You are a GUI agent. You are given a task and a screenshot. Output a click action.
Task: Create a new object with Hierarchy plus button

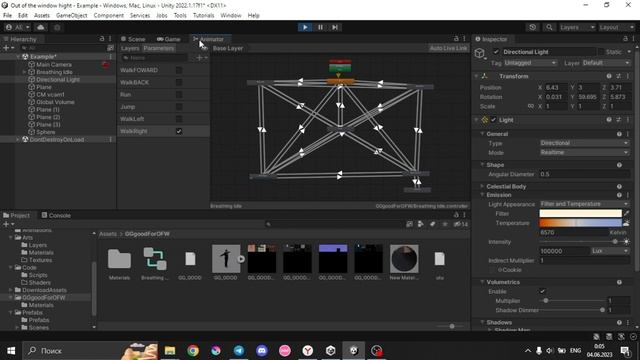[x=8, y=48]
